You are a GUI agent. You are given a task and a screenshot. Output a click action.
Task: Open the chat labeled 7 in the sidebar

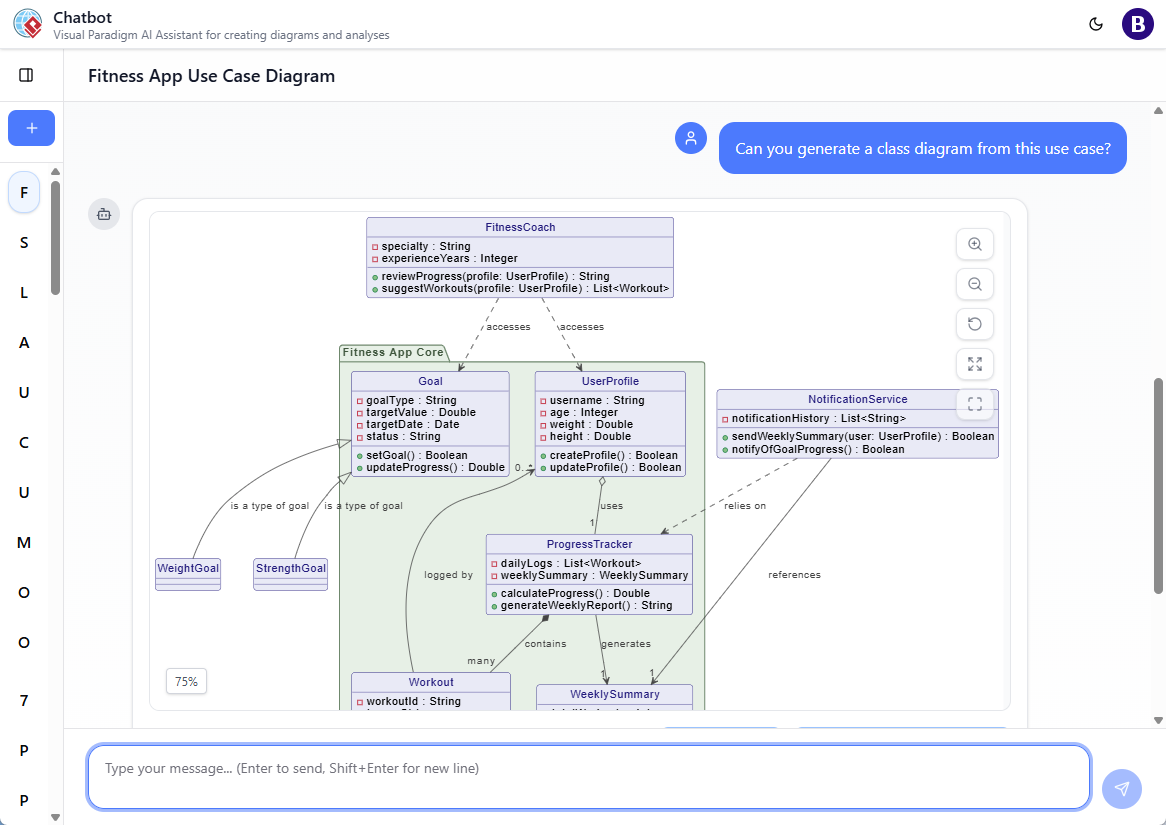click(x=24, y=701)
